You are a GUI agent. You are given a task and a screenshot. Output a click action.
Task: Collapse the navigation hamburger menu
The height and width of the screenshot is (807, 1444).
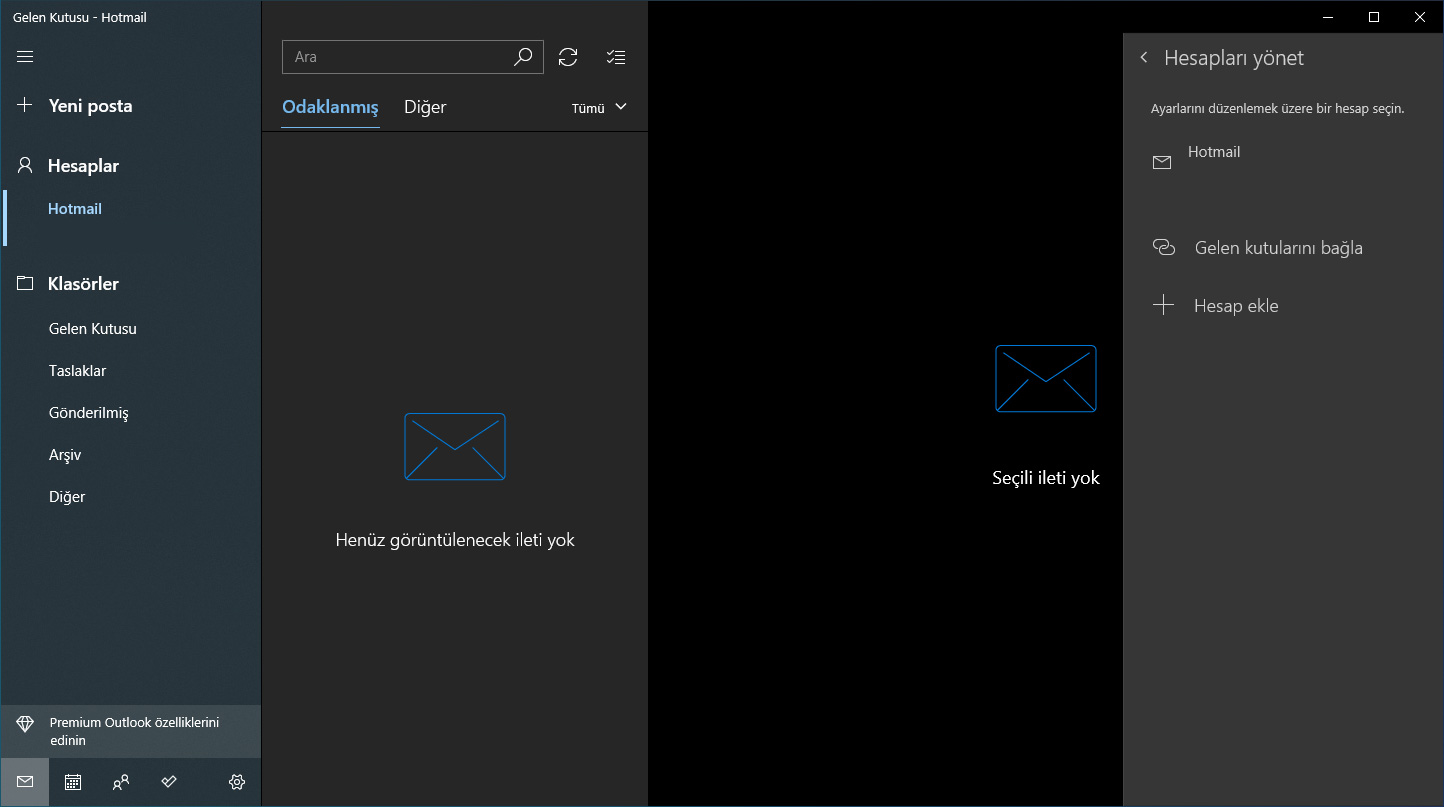[x=25, y=57]
